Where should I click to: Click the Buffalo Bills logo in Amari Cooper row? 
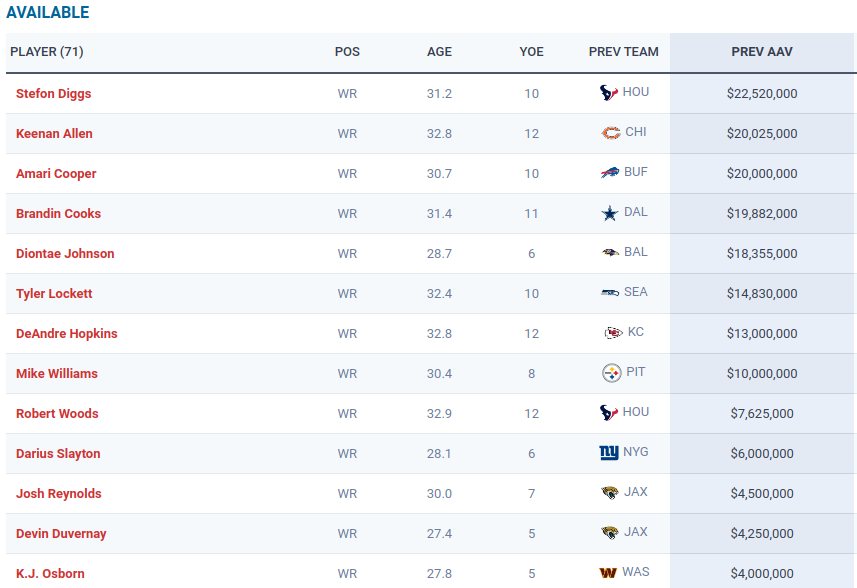click(610, 173)
